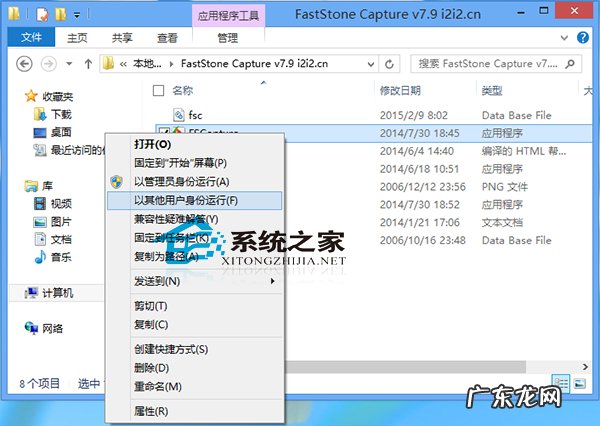
Task: Expand the recent locations dropdown arrow
Action: tap(69, 64)
